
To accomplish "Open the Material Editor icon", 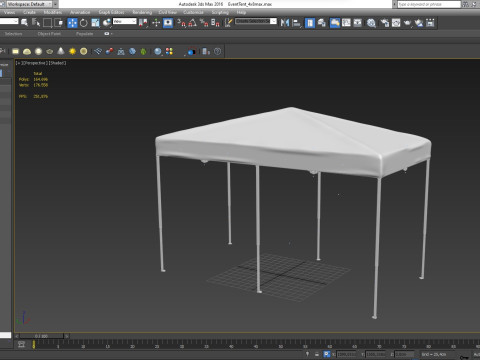I will (x=371, y=23).
